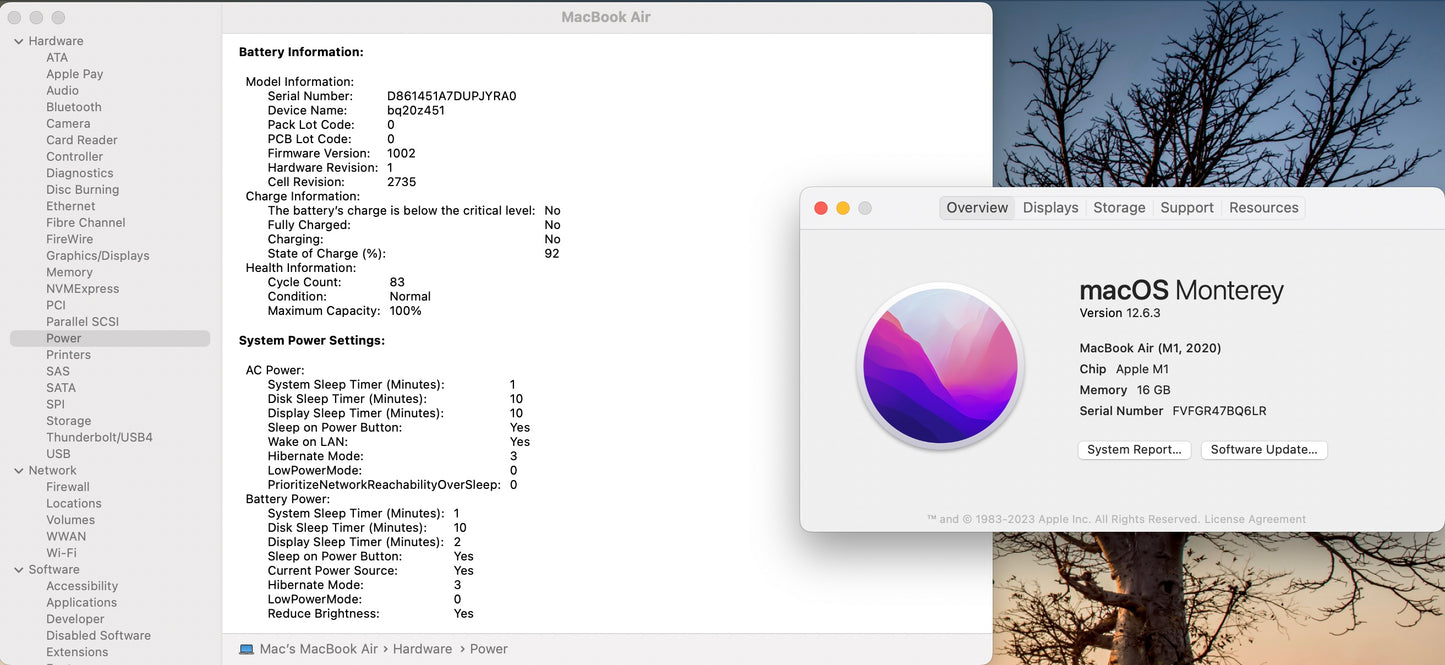This screenshot has height=665, width=1445.
Task: Open the Storage tab
Action: (1118, 208)
